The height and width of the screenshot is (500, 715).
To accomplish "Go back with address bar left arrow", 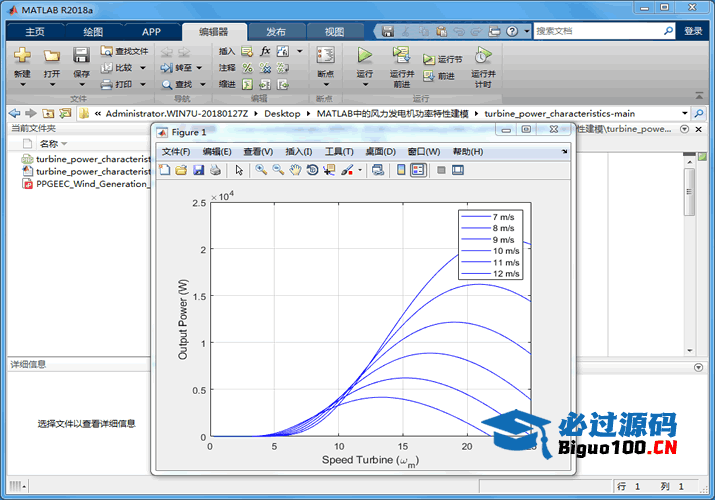I will click(x=15, y=113).
